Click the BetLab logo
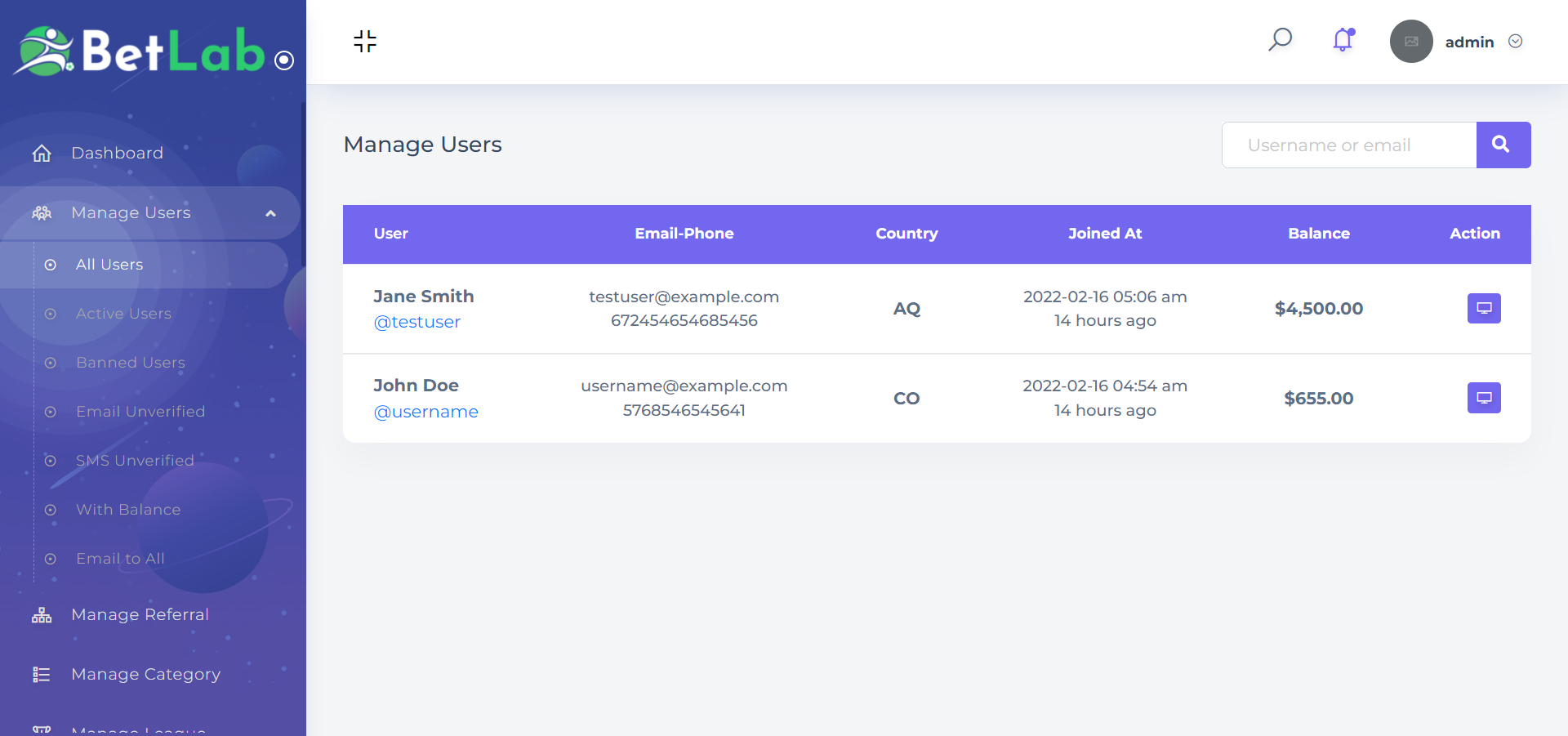The width and height of the screenshot is (1568, 736). tap(140, 51)
